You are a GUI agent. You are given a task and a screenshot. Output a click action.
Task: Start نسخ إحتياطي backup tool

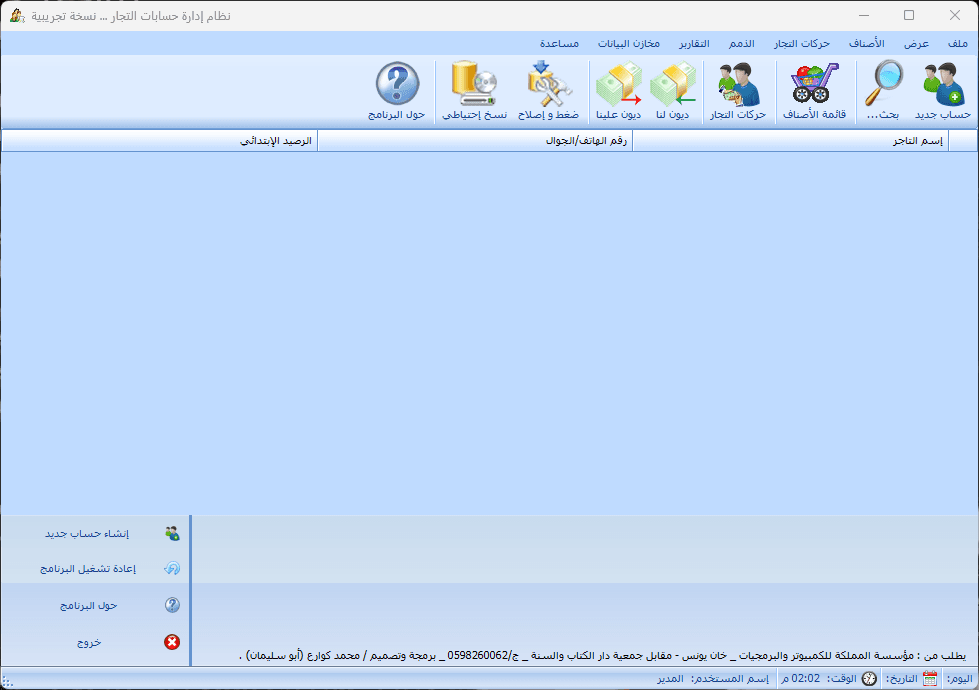tap(475, 84)
